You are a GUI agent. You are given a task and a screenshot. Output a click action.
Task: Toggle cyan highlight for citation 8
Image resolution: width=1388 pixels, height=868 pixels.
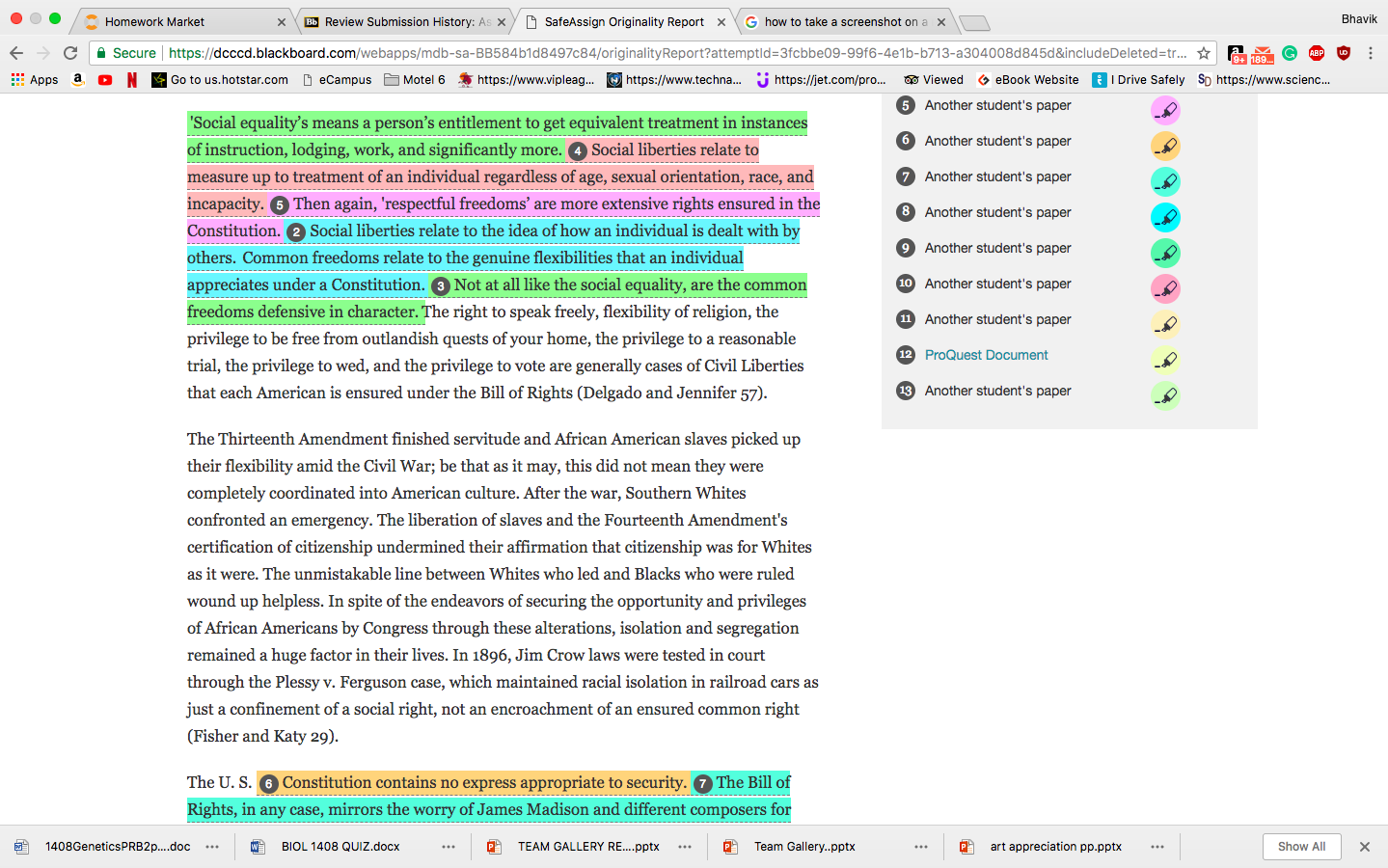(1165, 217)
